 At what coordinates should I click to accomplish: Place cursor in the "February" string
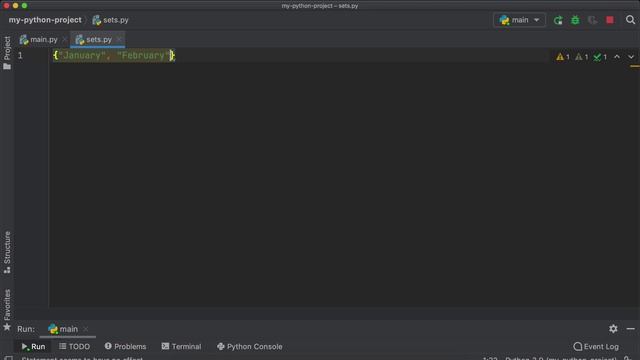[143, 56]
